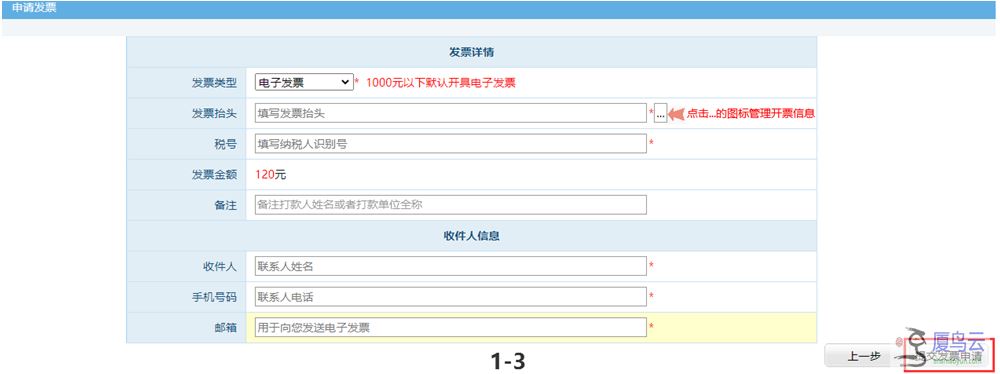Click the 联系人电话 phone number field
Screen dimensions: 1000x374
pos(450,297)
